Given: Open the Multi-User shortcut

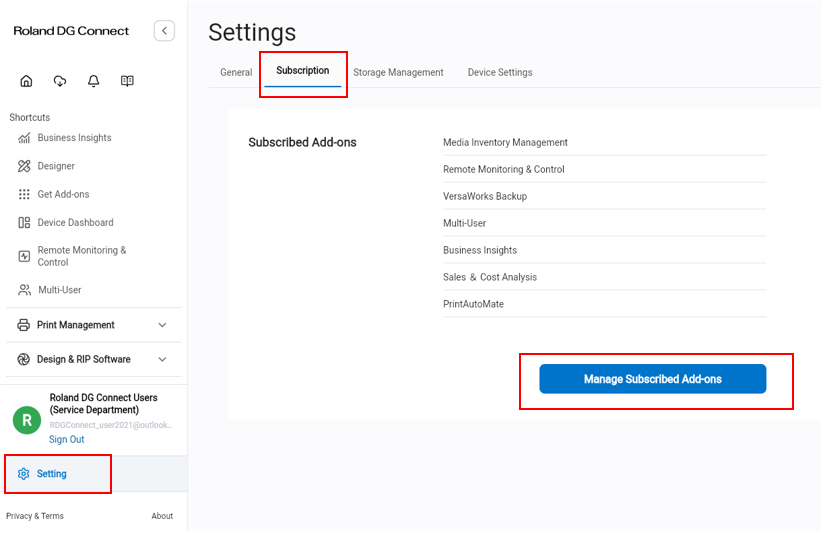Looking at the screenshot, I should pos(59,290).
